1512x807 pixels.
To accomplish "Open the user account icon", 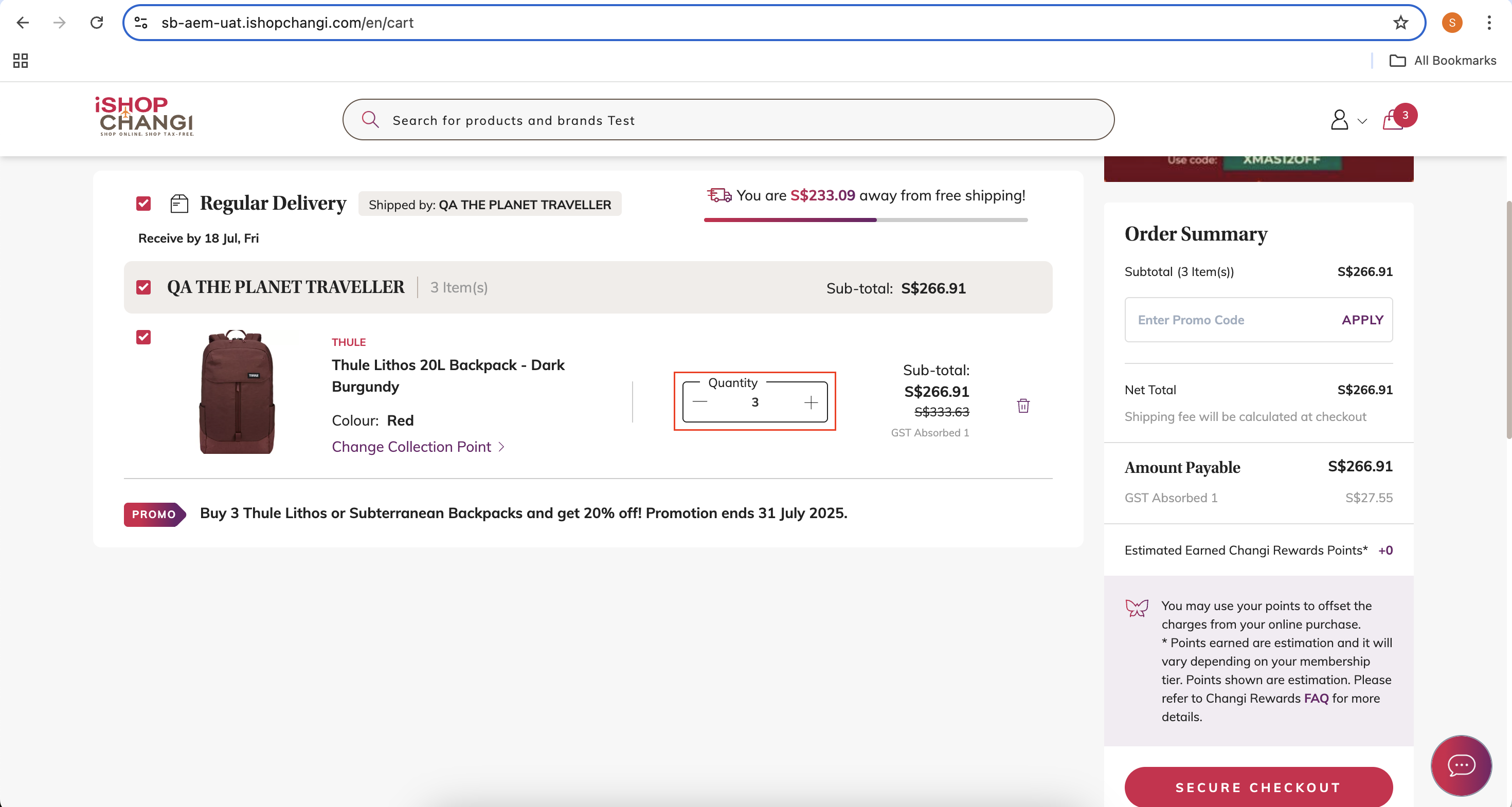I will 1339,120.
